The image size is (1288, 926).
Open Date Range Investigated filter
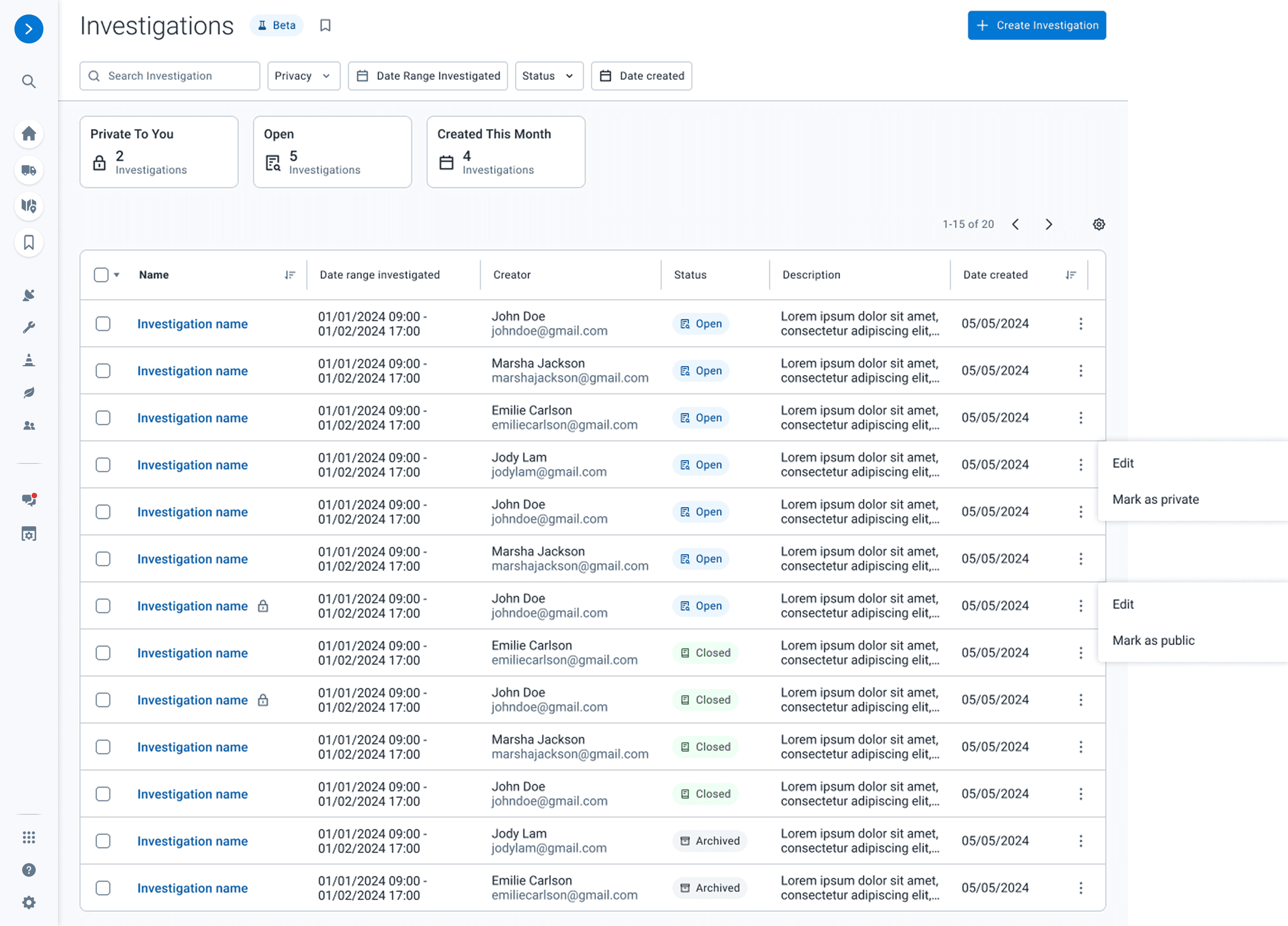428,76
